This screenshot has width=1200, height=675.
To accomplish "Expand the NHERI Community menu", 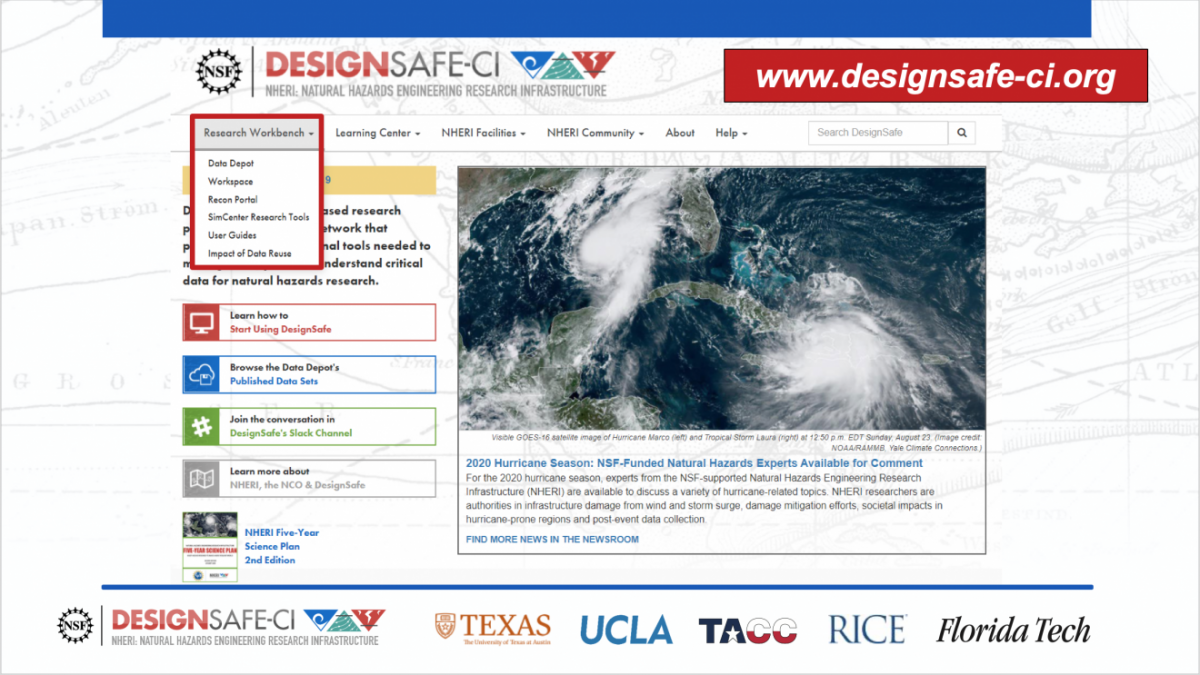I will pyautogui.click(x=595, y=132).
